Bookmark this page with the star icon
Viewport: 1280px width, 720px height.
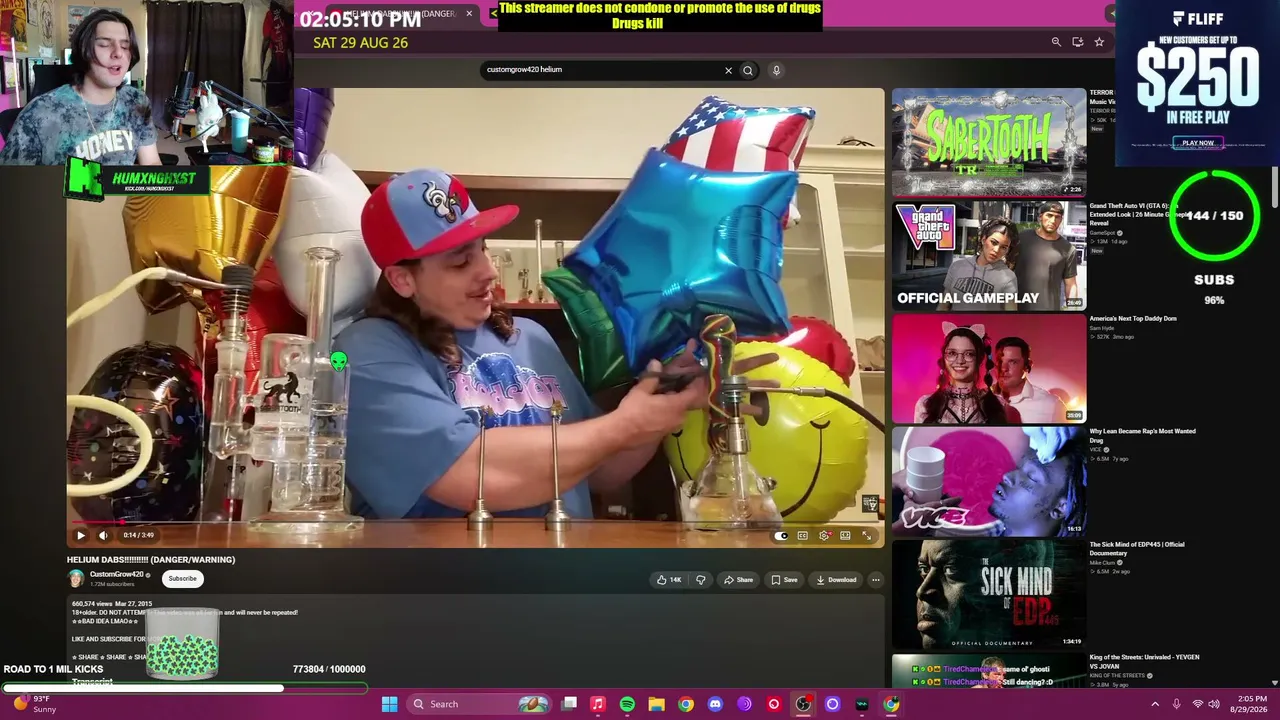click(x=1099, y=42)
